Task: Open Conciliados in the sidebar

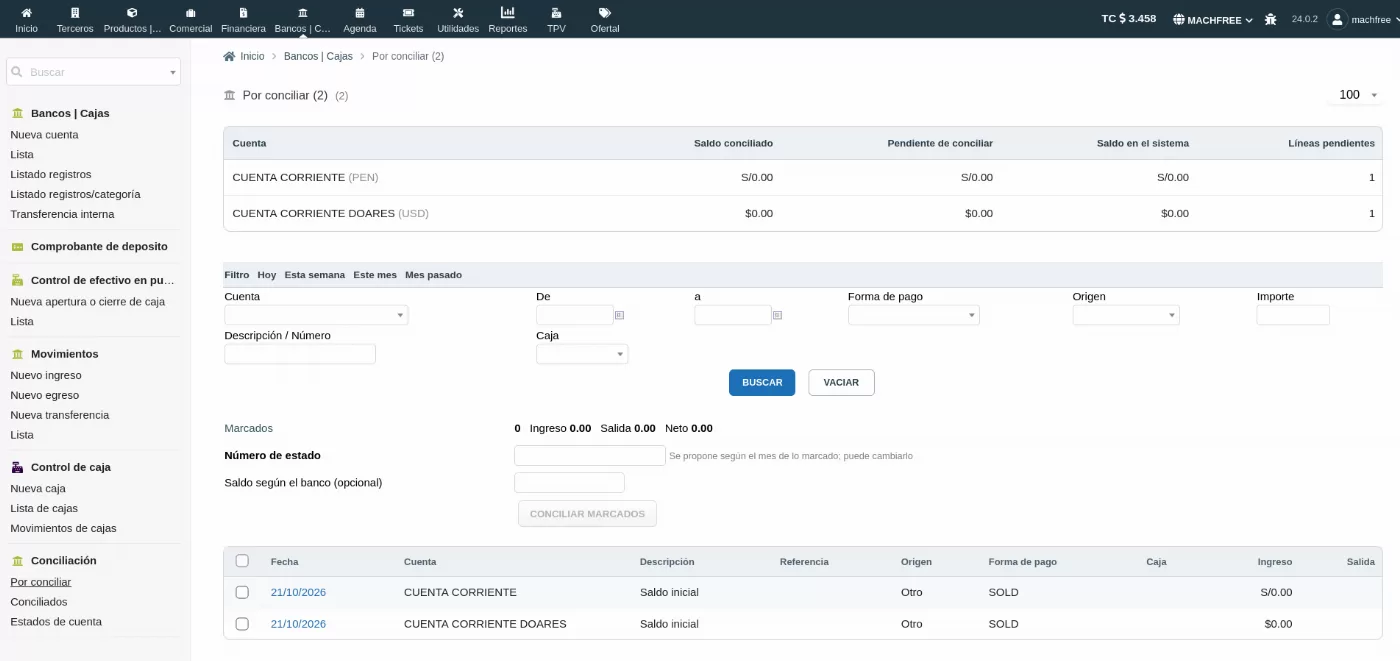Action: (x=39, y=602)
